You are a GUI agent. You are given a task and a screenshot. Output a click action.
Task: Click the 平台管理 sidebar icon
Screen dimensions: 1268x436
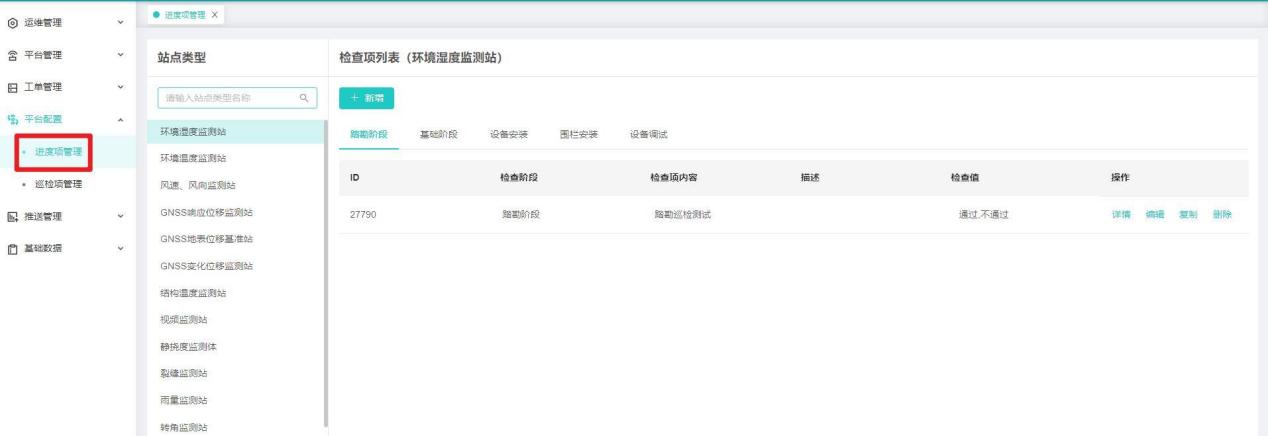click(11, 55)
